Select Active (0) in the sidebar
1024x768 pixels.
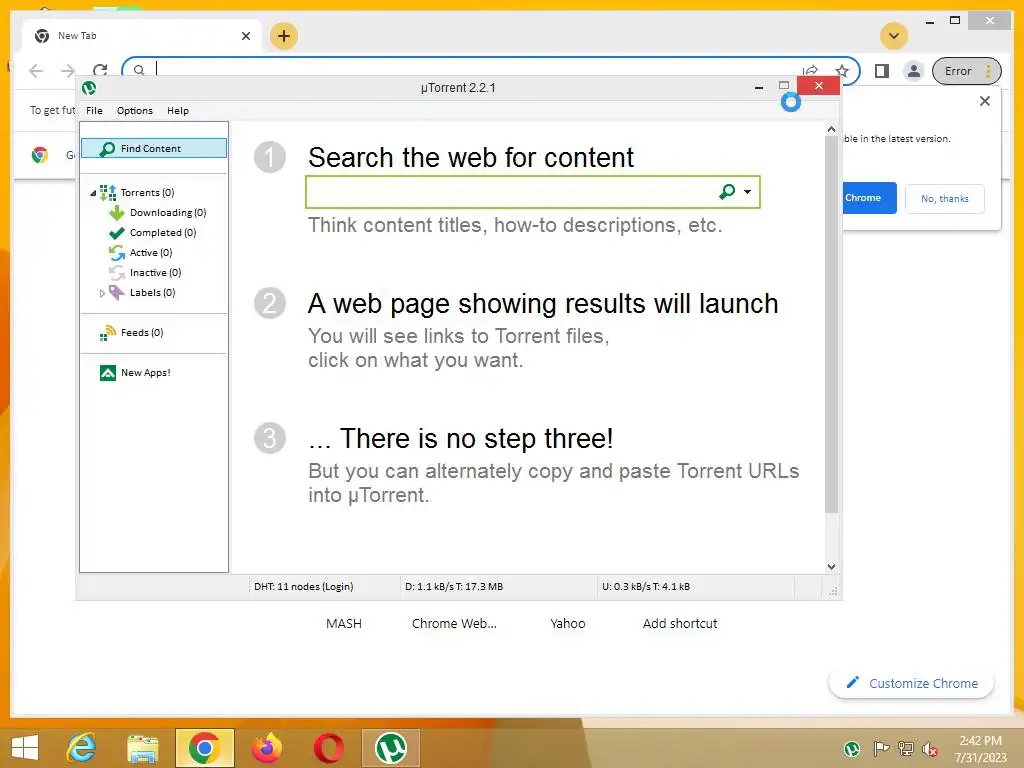pyautogui.click(x=151, y=253)
